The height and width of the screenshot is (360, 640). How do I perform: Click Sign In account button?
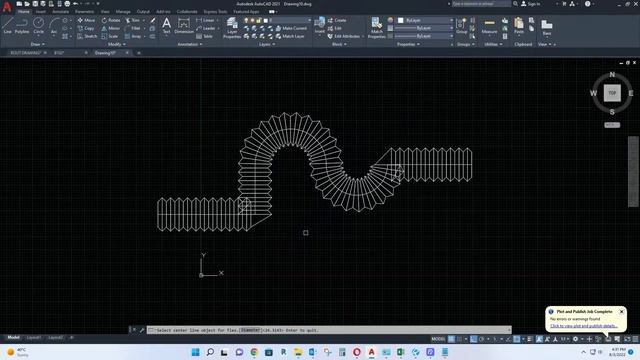[531, 4]
